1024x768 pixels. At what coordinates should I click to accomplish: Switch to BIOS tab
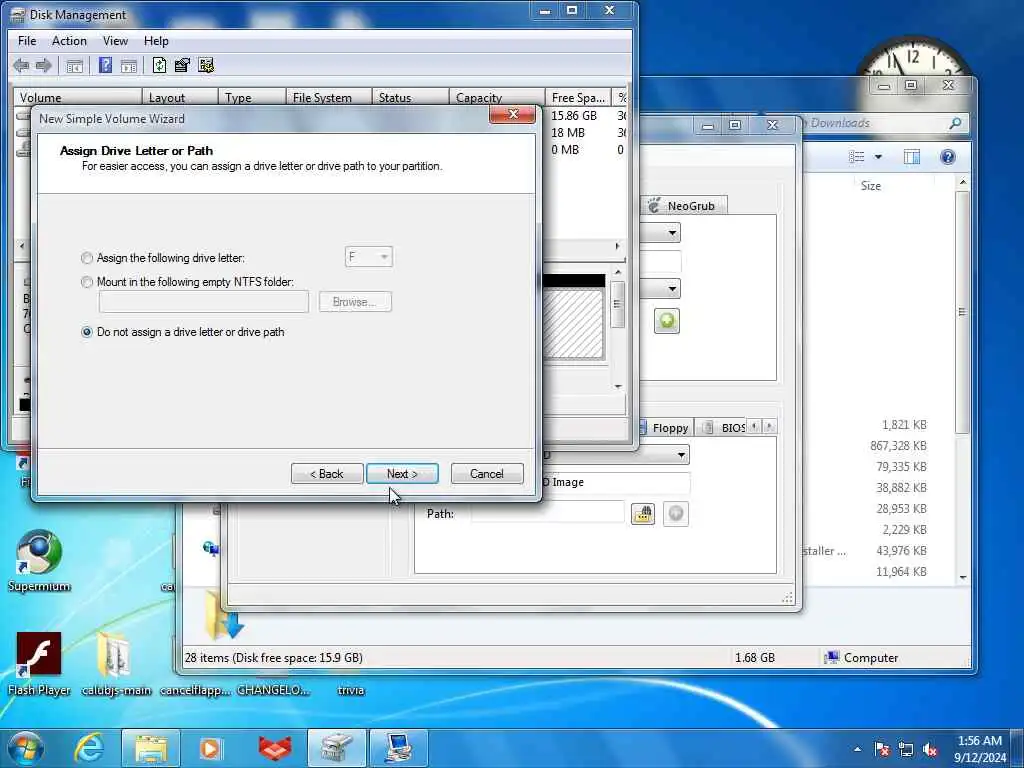pos(723,428)
